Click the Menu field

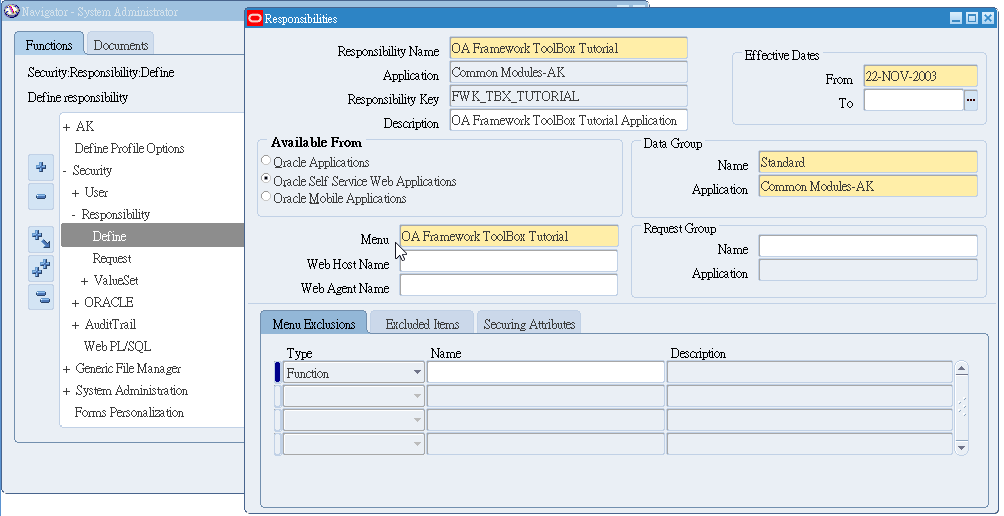click(509, 236)
